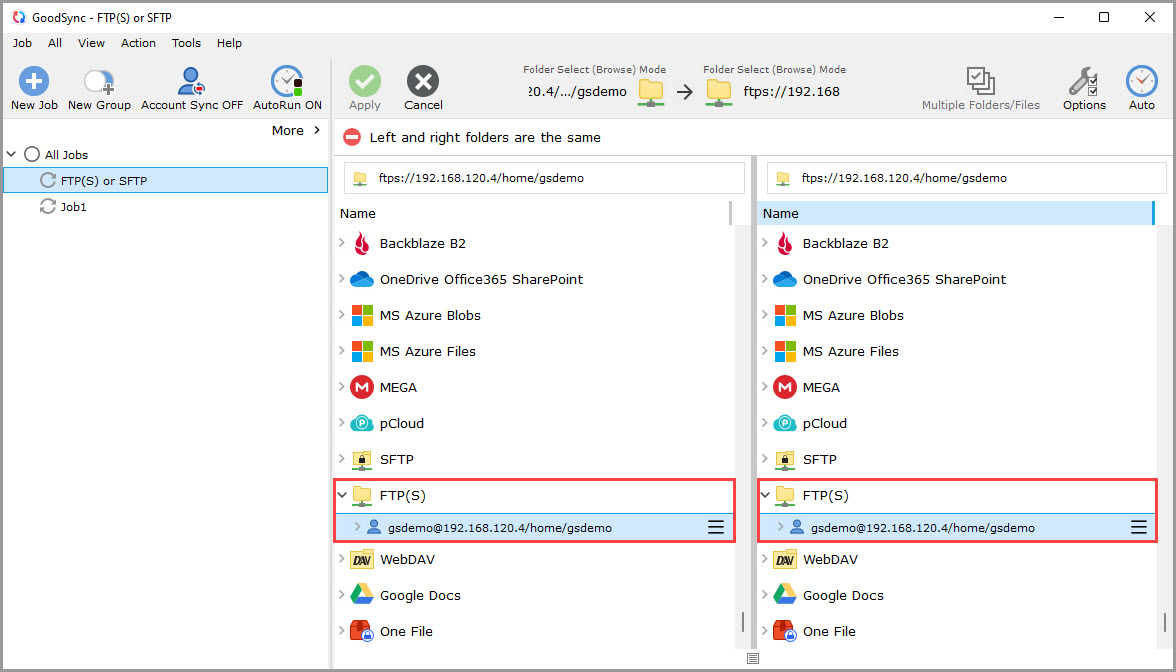
Task: Open the Tools menu
Action: pos(186,43)
